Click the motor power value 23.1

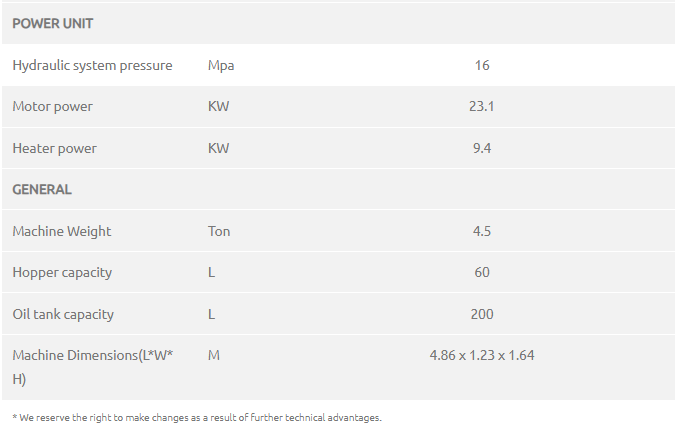pyautogui.click(x=482, y=106)
